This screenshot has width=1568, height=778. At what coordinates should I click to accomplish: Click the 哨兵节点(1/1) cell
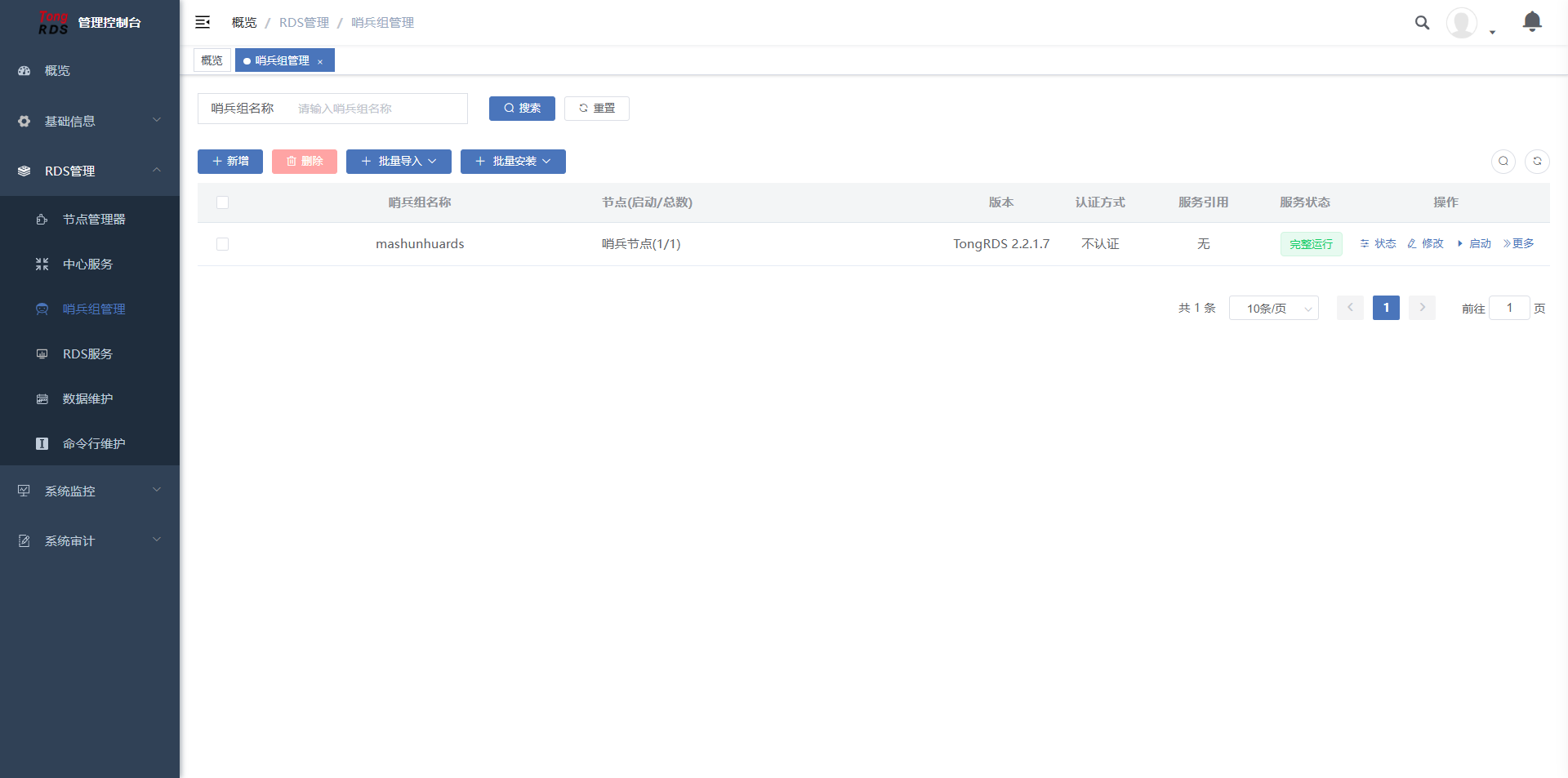(641, 244)
